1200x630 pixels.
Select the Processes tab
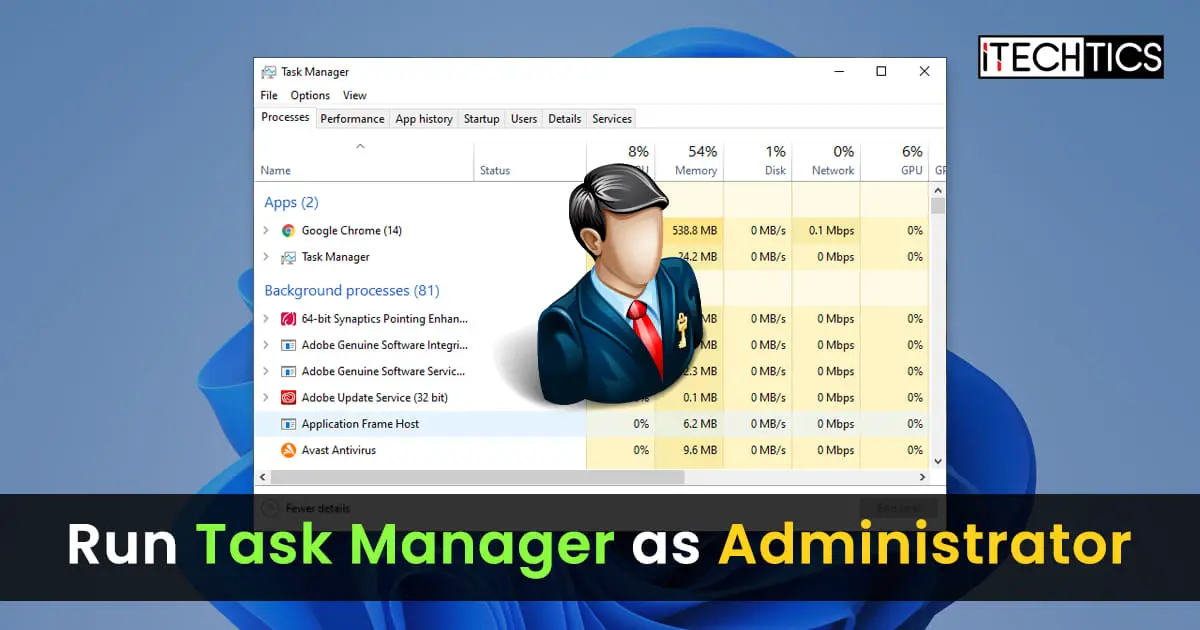click(x=285, y=118)
